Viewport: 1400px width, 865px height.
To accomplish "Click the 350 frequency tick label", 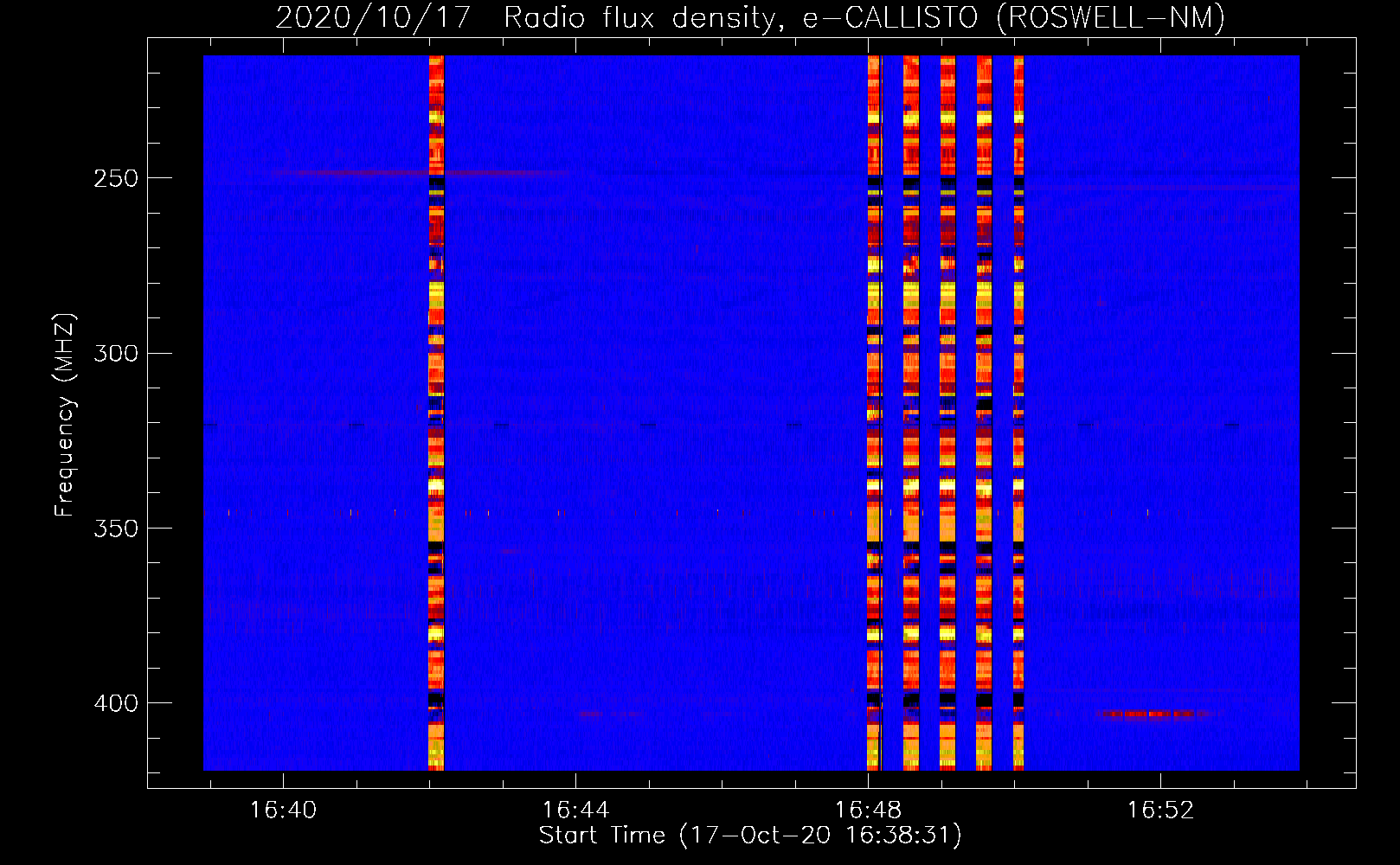I will click(x=116, y=529).
